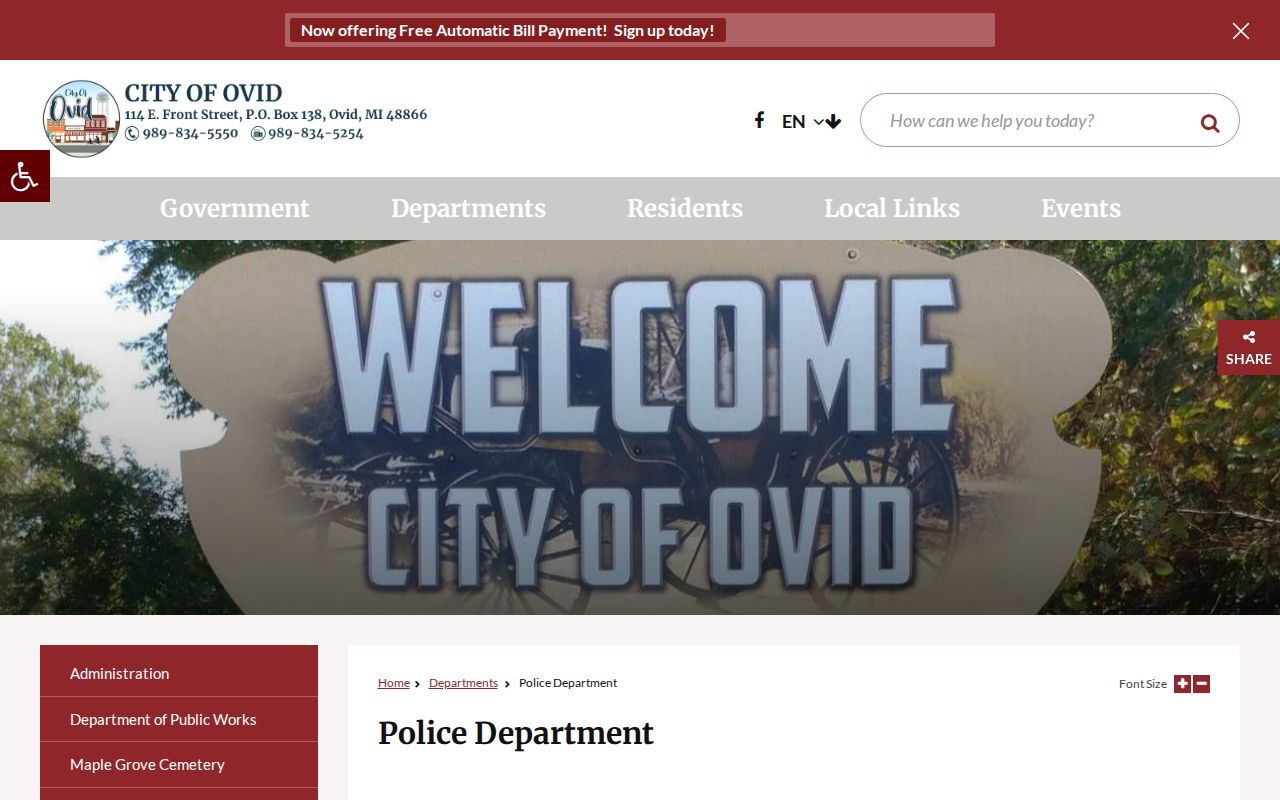The width and height of the screenshot is (1280, 800).
Task: Visit the city's Facebook page icon
Action: [x=759, y=120]
